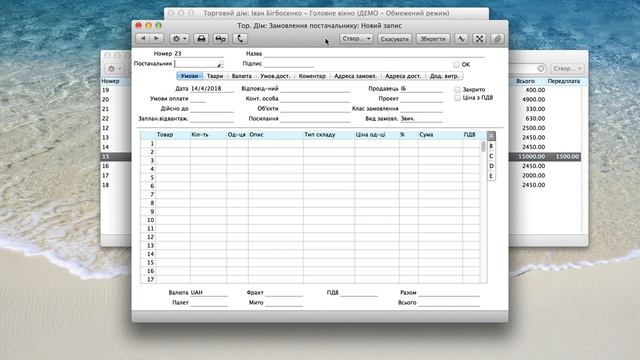The width and height of the screenshot is (640, 360).
Task: Tick the OK checkbox
Action: point(456,64)
